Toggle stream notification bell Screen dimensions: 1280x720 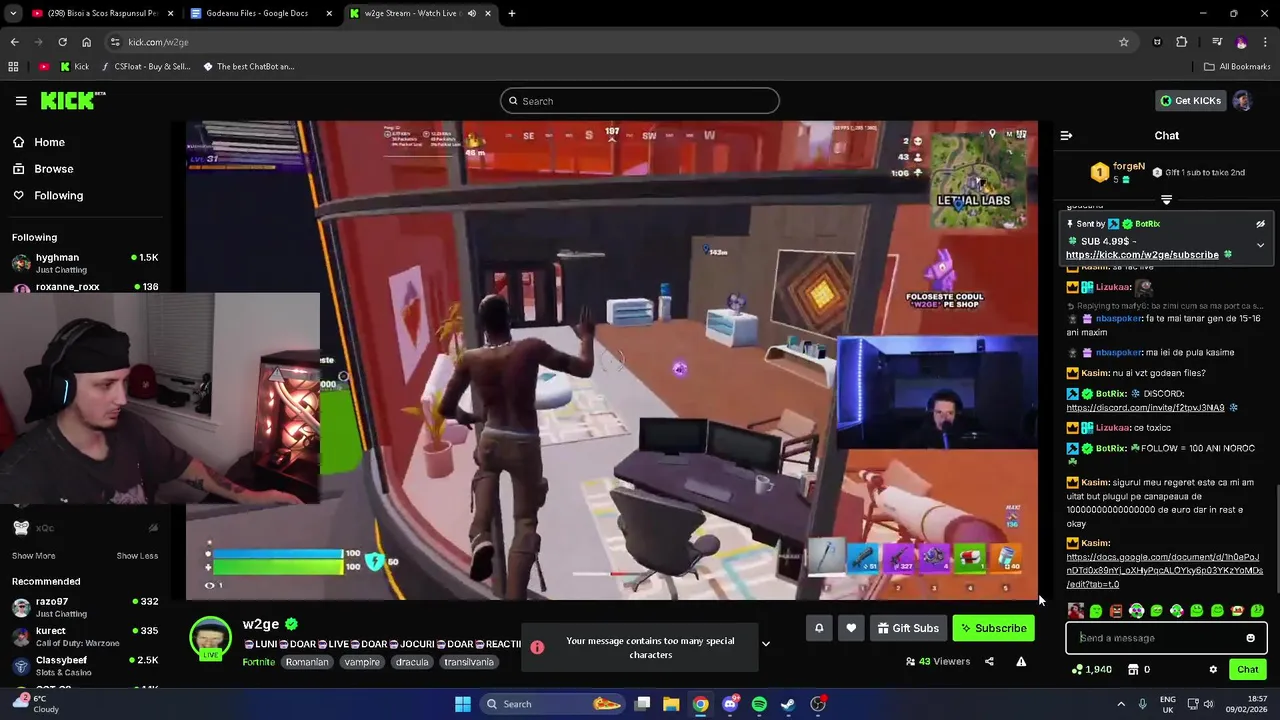[819, 628]
